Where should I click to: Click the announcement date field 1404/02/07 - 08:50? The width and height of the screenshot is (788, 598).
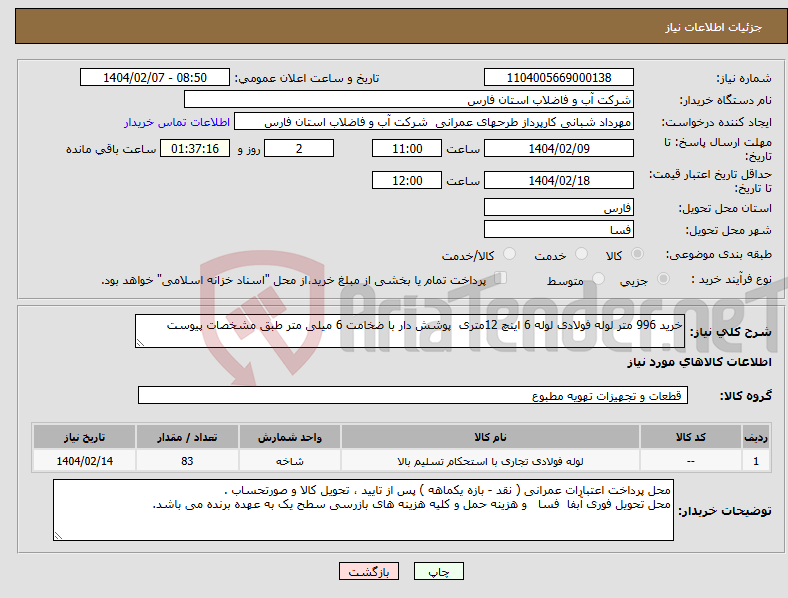coord(155,77)
